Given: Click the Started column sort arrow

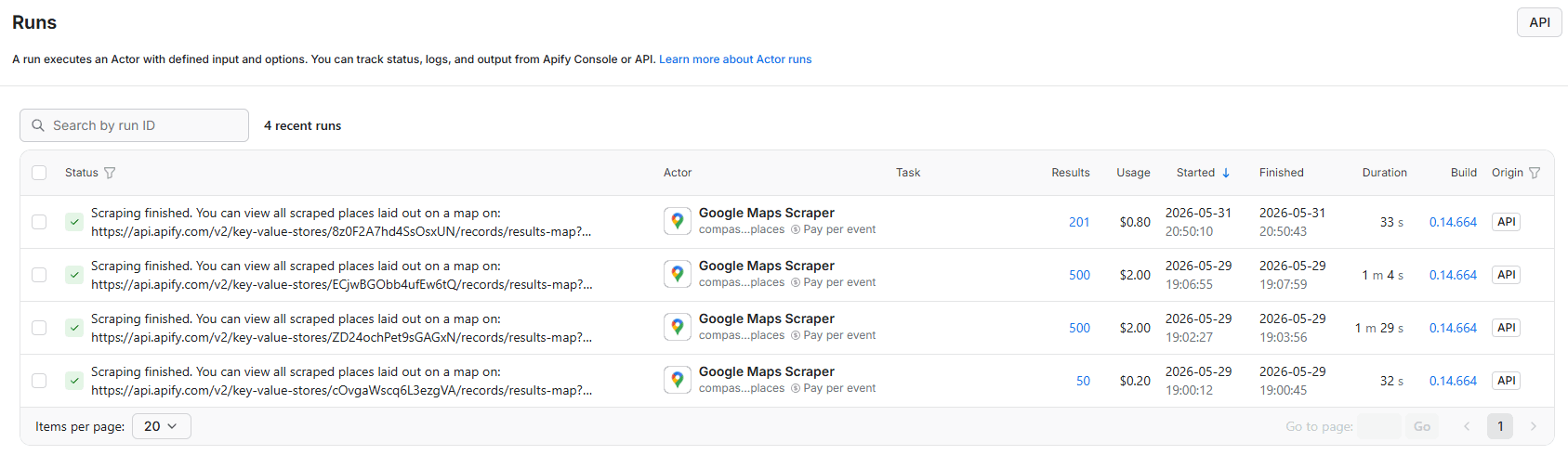Looking at the screenshot, I should (x=1226, y=173).
